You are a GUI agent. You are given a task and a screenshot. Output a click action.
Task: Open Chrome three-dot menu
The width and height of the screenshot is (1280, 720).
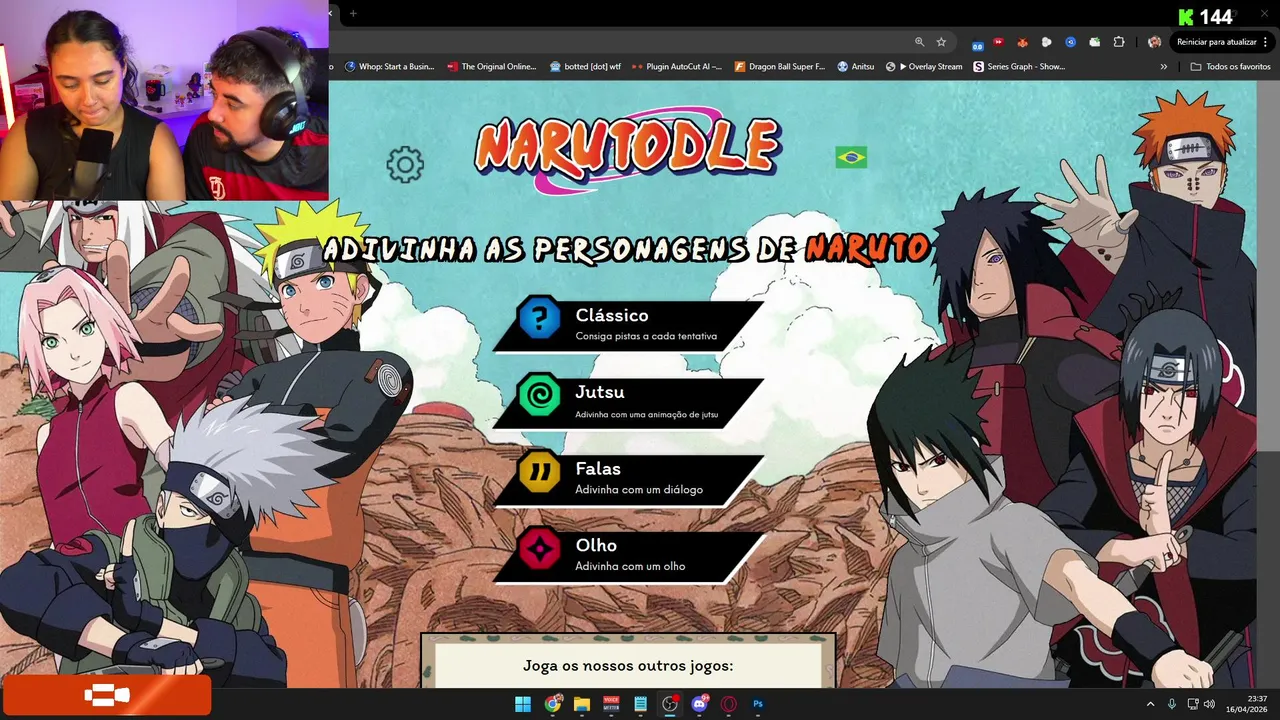pyautogui.click(x=1266, y=42)
